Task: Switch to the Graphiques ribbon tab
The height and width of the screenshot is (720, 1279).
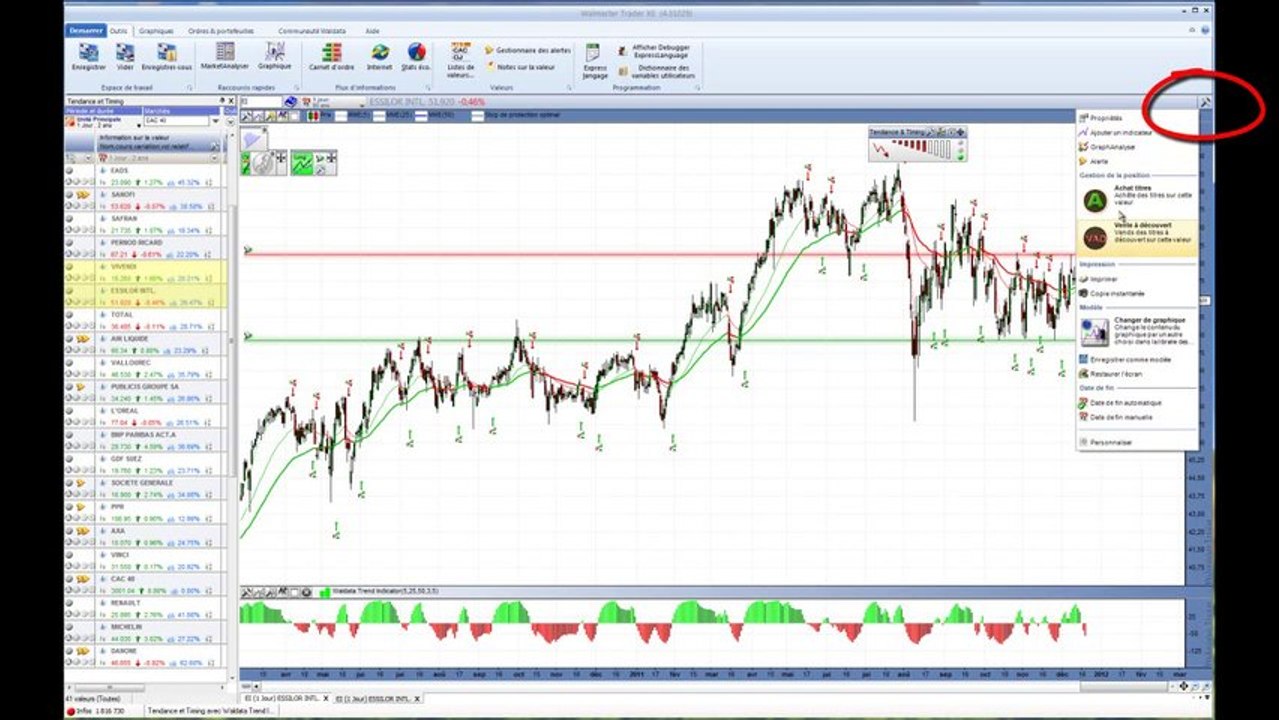Action: 155,31
